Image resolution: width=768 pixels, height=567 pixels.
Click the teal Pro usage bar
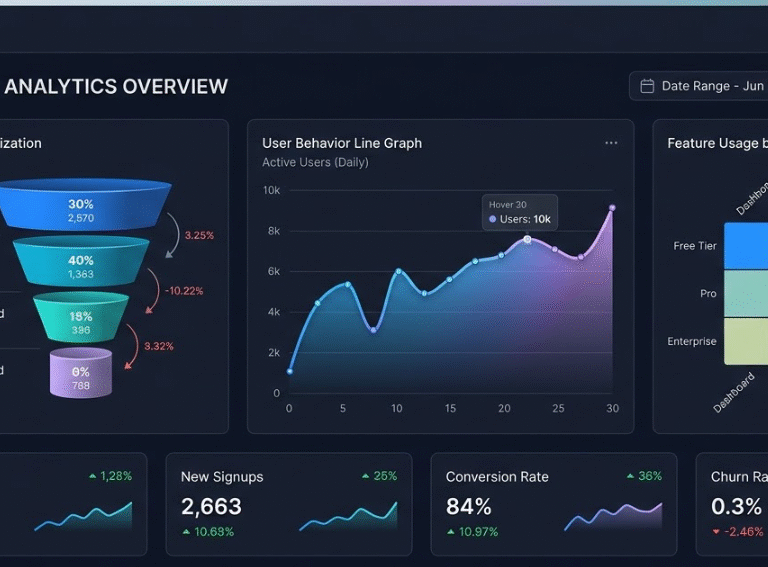(x=745, y=294)
